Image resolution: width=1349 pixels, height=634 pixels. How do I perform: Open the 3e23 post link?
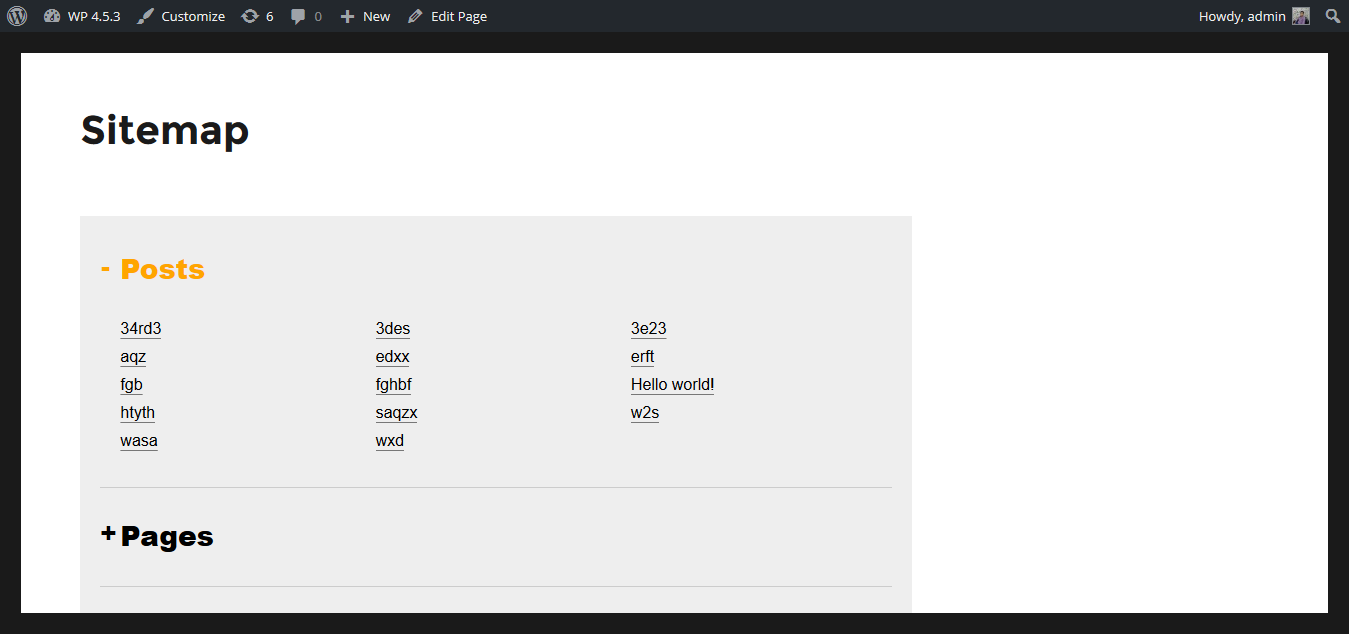[x=649, y=329]
